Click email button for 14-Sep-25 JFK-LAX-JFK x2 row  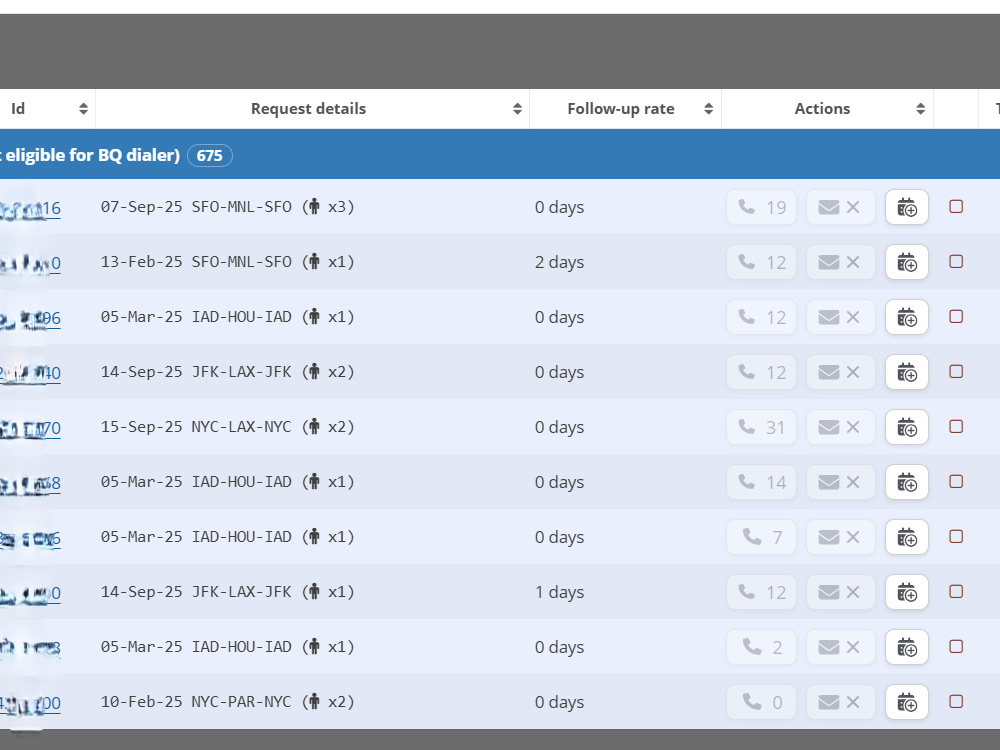coord(841,372)
